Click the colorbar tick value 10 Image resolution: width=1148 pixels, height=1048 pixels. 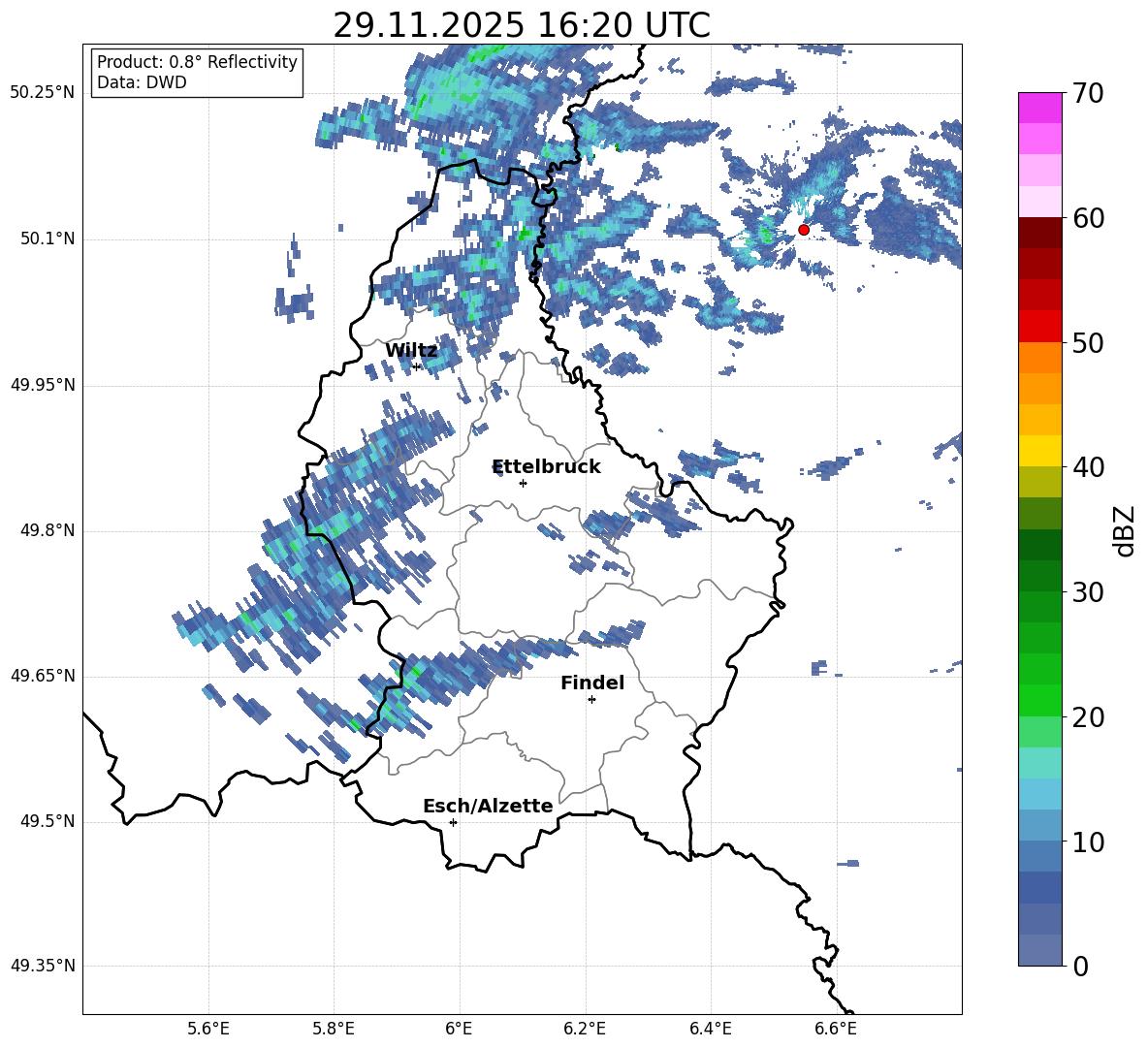pos(1088,842)
